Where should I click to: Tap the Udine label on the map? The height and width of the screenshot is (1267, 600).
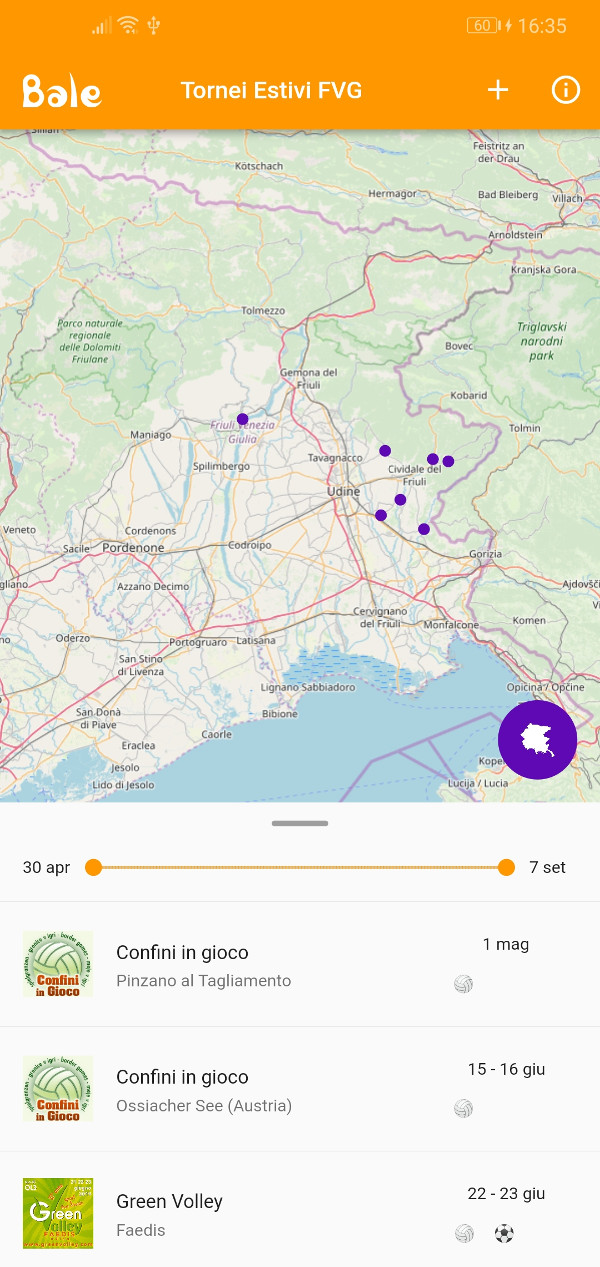(x=343, y=492)
